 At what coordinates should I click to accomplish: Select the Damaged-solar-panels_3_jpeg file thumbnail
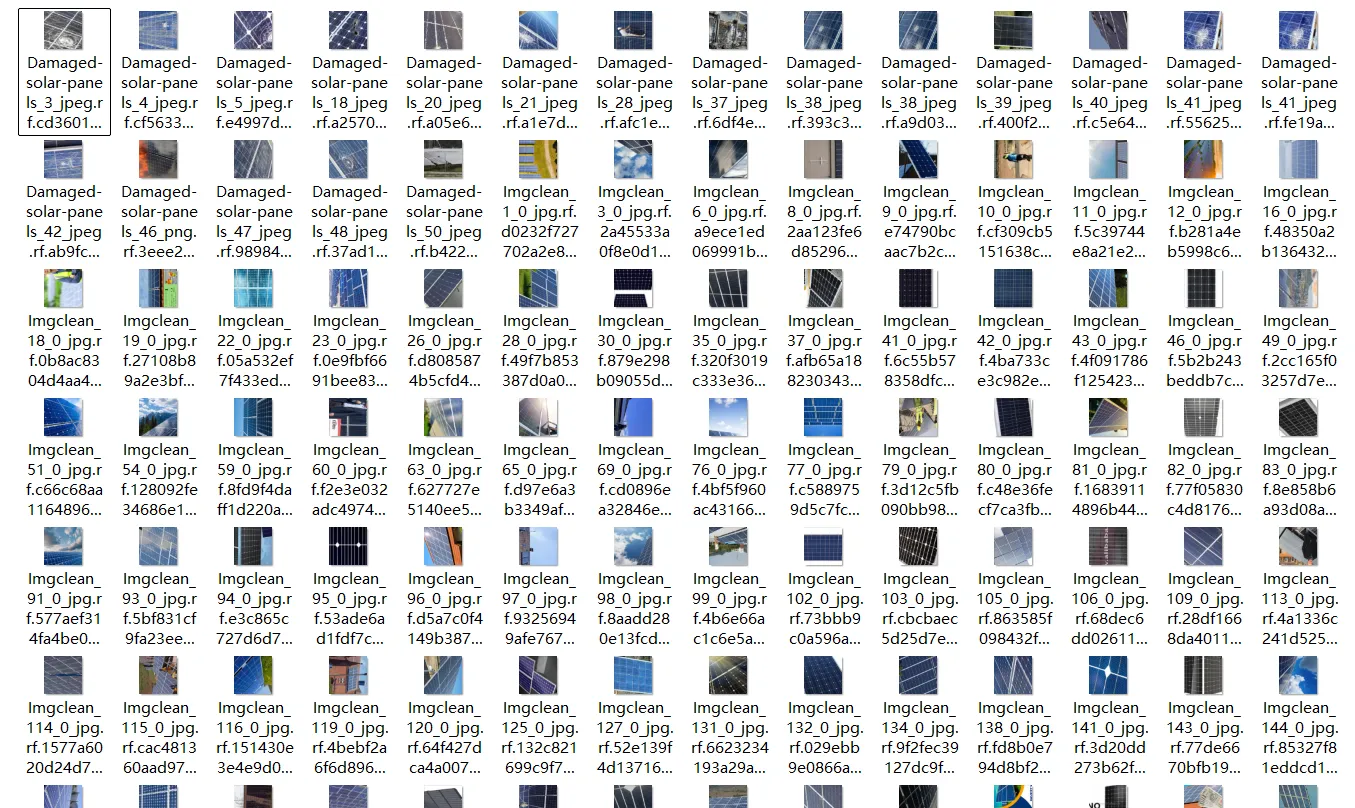[x=64, y=31]
